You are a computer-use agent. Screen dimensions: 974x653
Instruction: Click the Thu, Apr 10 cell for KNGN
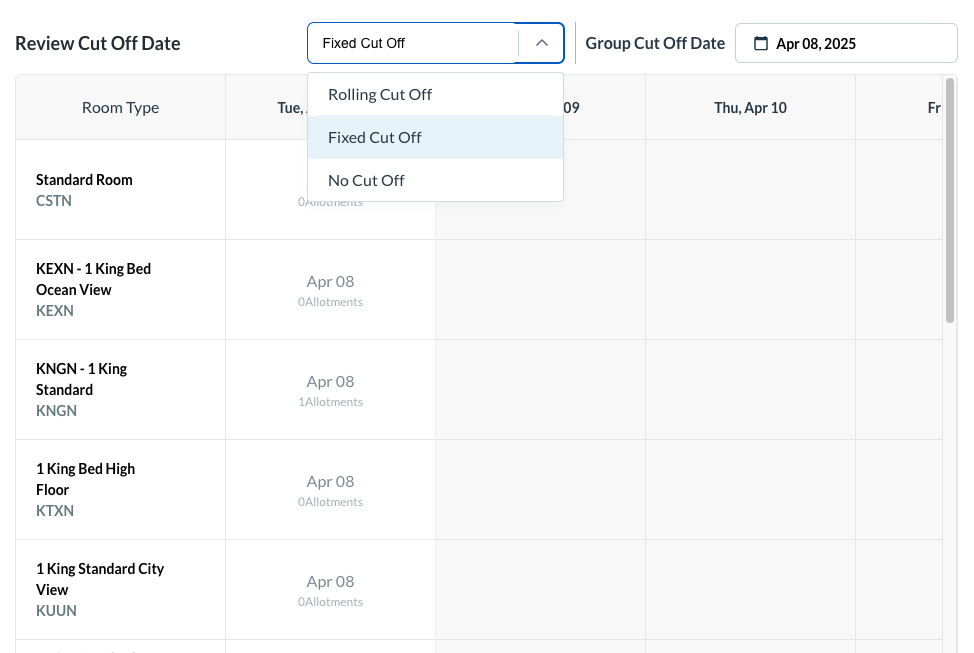pyautogui.click(x=750, y=390)
